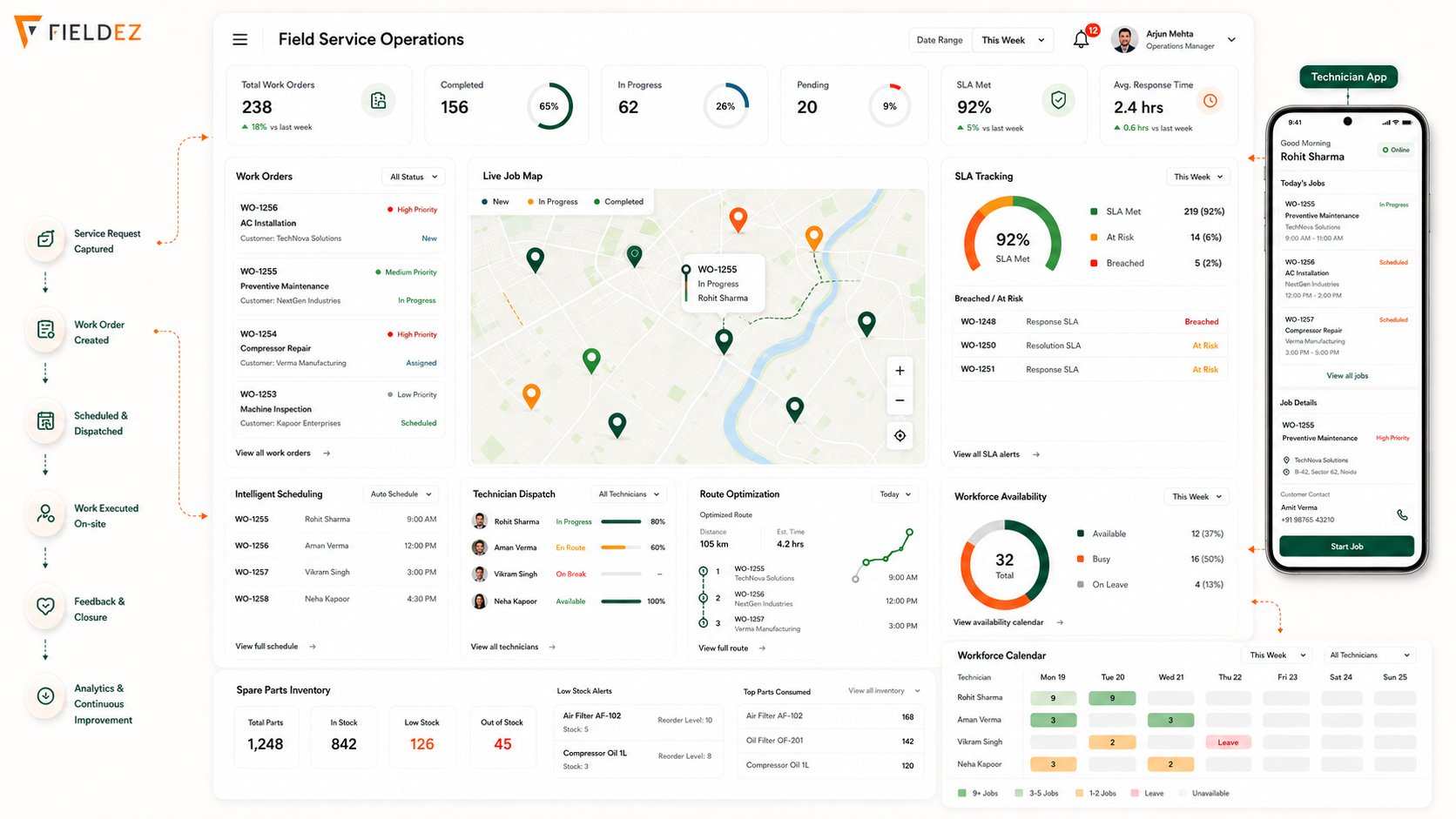Click the Low Stock 126 card
1456x819 pixels.
(422, 736)
